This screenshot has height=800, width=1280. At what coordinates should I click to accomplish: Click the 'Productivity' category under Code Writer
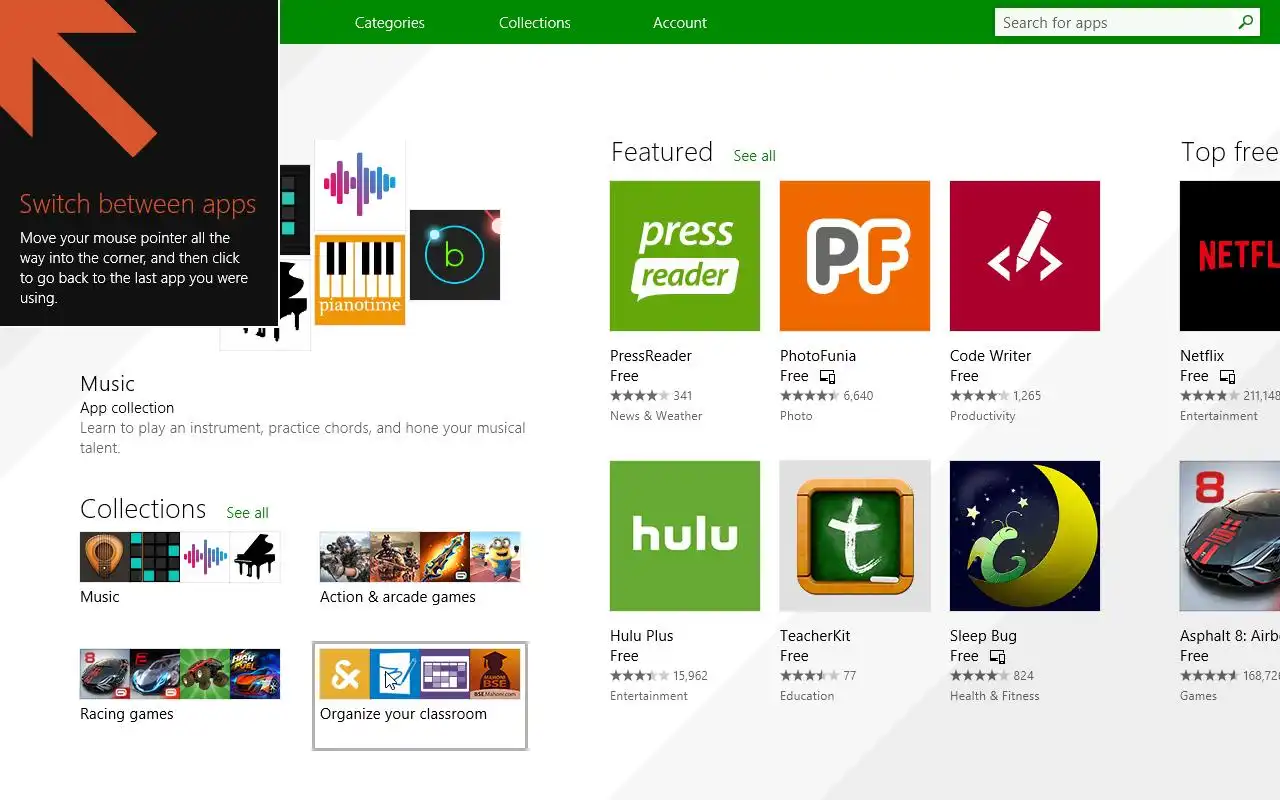982,416
